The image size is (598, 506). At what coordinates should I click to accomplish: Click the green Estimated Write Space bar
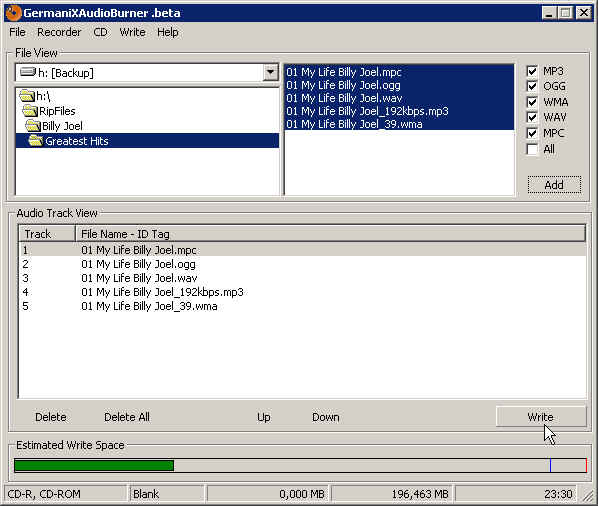[x=94, y=466]
